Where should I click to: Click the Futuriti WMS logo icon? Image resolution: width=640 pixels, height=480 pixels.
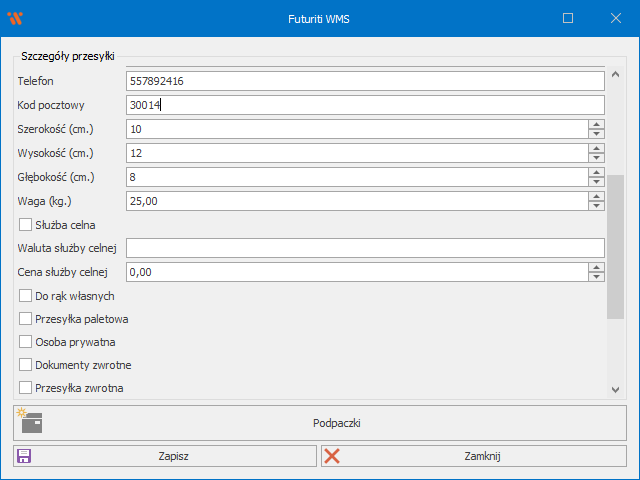pyautogui.click(x=16, y=18)
